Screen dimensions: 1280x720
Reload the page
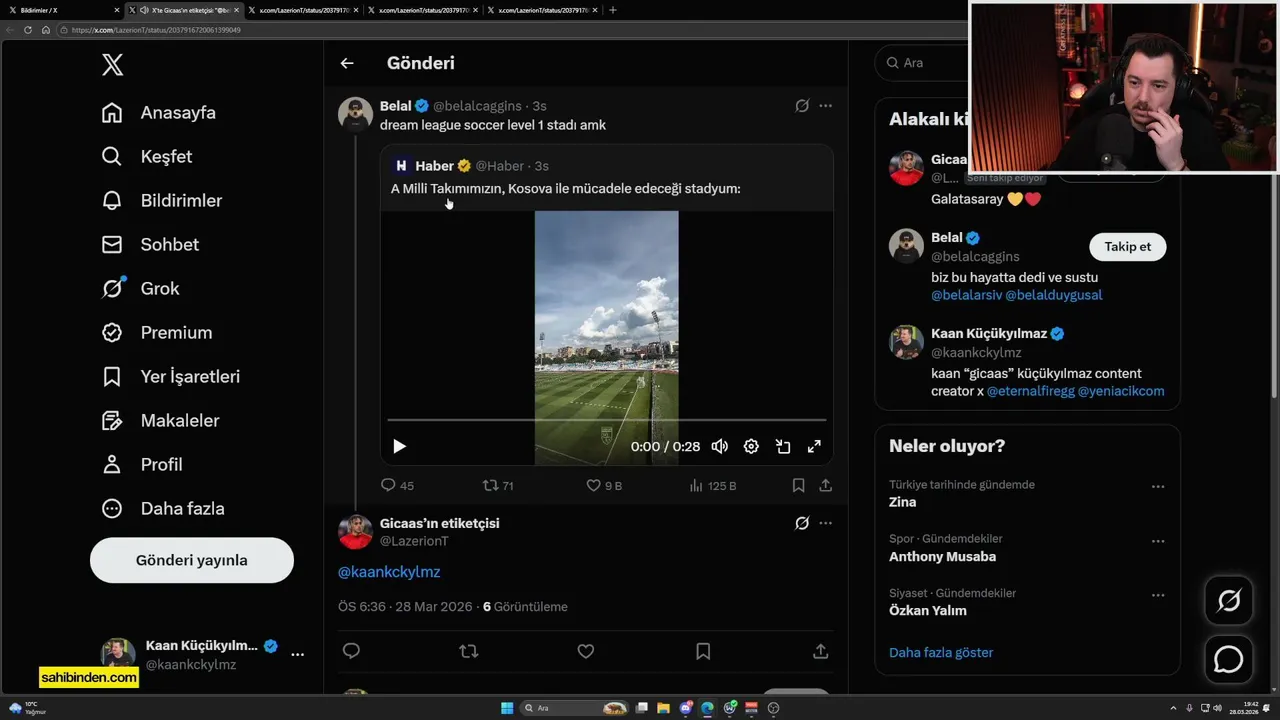[x=28, y=30]
